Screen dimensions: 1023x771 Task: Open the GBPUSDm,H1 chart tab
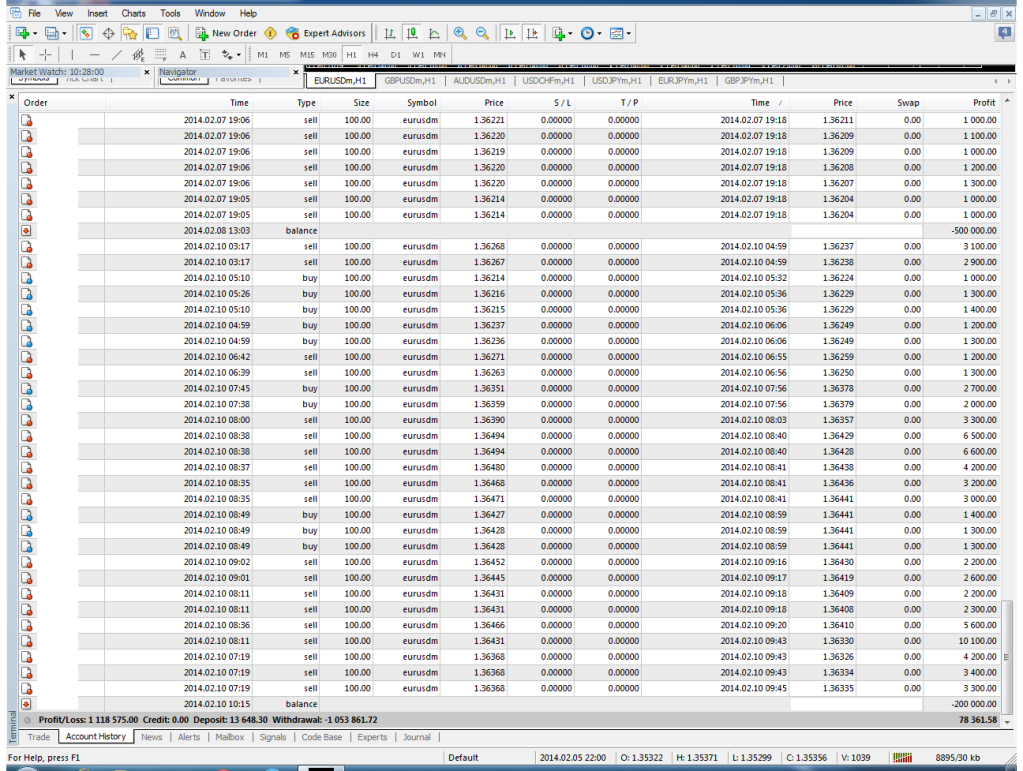point(410,81)
